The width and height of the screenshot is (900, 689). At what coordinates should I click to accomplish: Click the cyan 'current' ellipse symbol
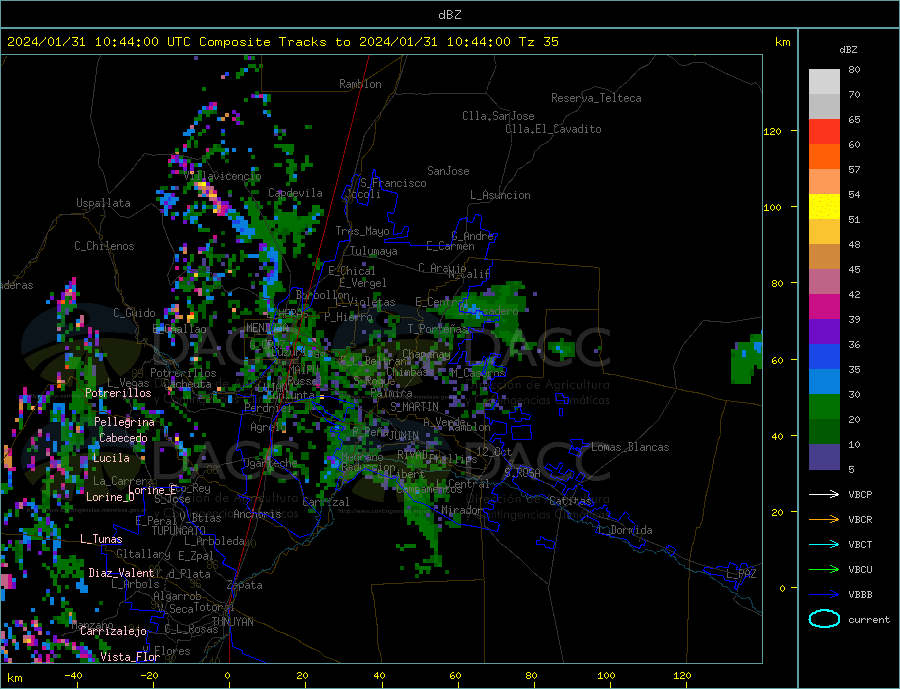(x=824, y=619)
